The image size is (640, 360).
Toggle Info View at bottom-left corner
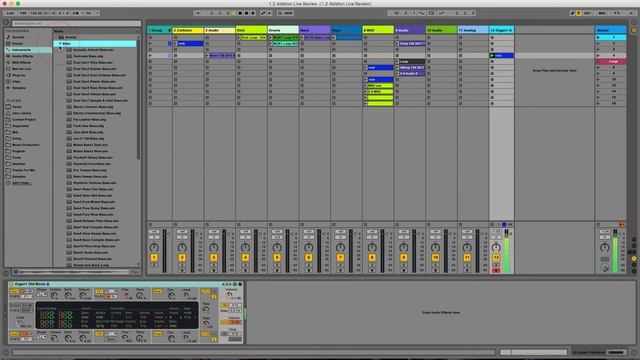pyautogui.click(x=6, y=352)
